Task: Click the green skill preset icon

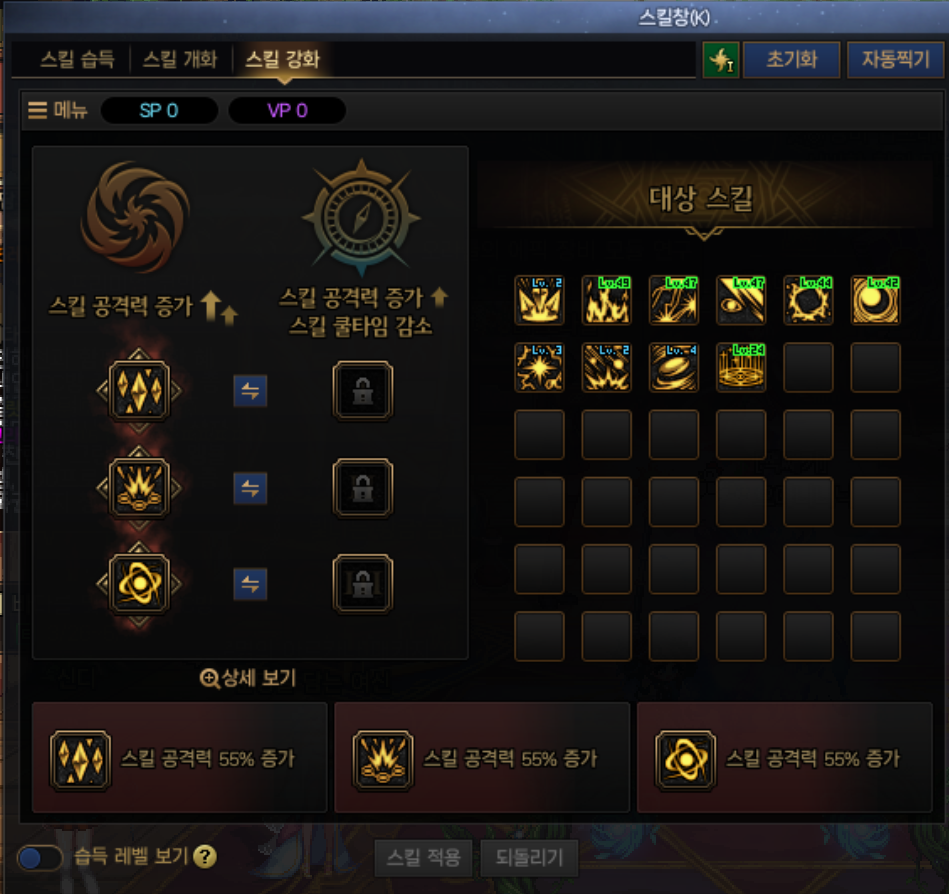Action: (x=721, y=60)
